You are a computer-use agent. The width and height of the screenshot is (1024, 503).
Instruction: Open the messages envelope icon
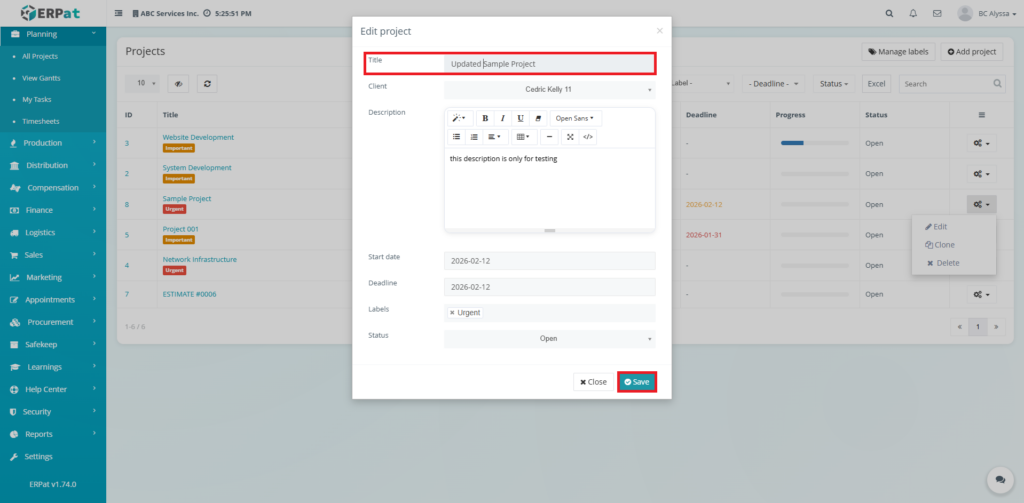[937, 13]
